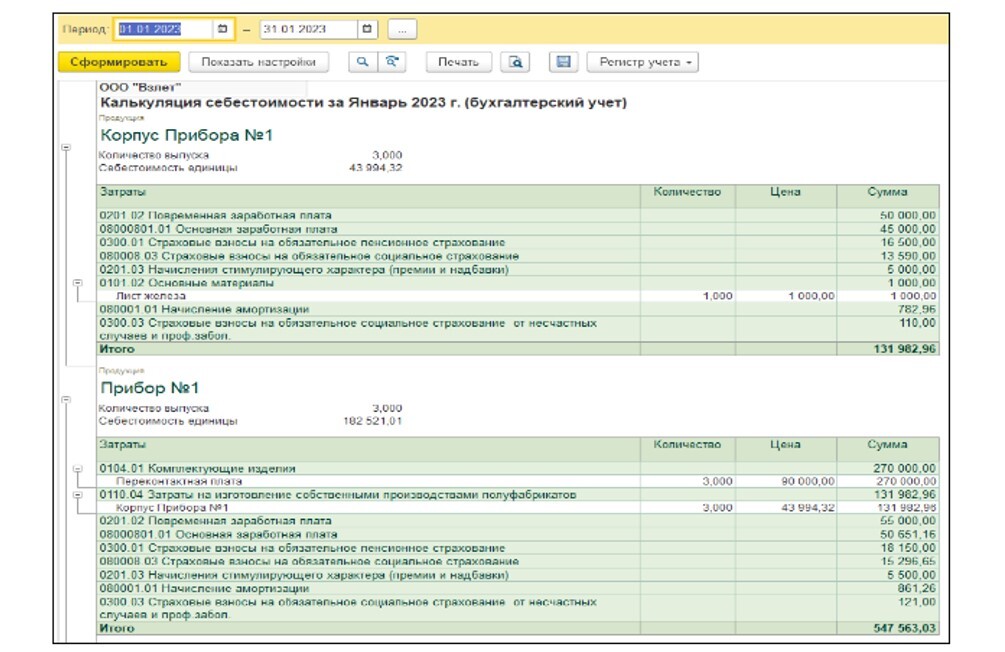This screenshot has width=1005, height=652.
Task: Collapse the Корпус Прибора №1 group
Action: click(x=66, y=147)
